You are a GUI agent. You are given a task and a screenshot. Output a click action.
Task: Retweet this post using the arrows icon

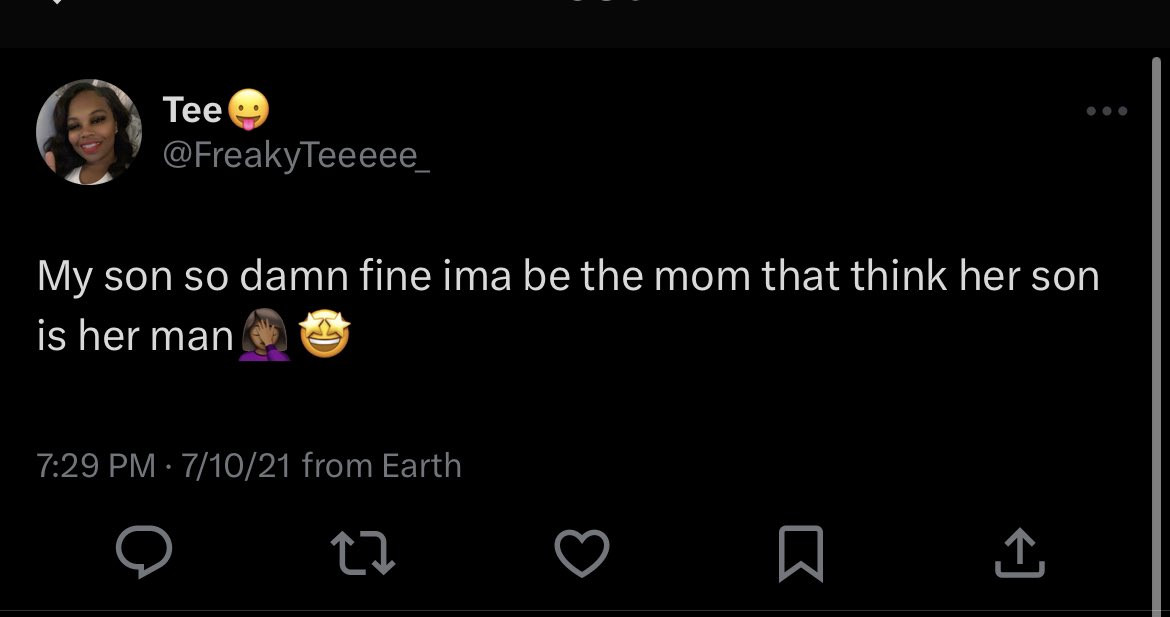point(363,552)
